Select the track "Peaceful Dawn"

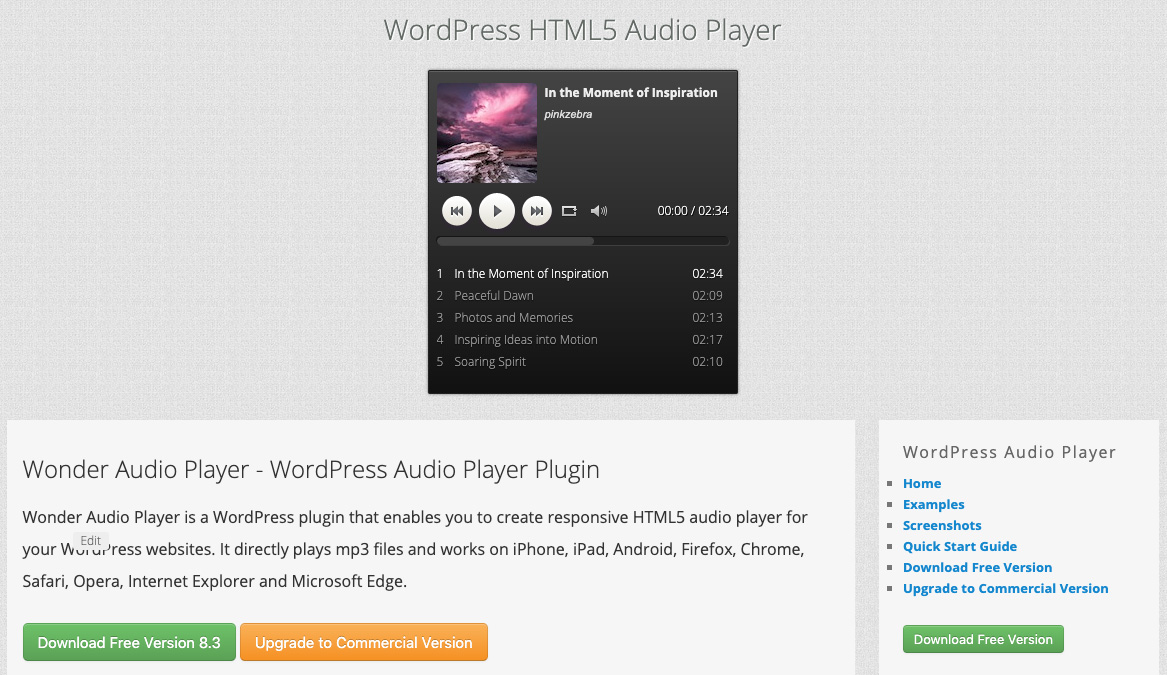pyautogui.click(x=493, y=295)
